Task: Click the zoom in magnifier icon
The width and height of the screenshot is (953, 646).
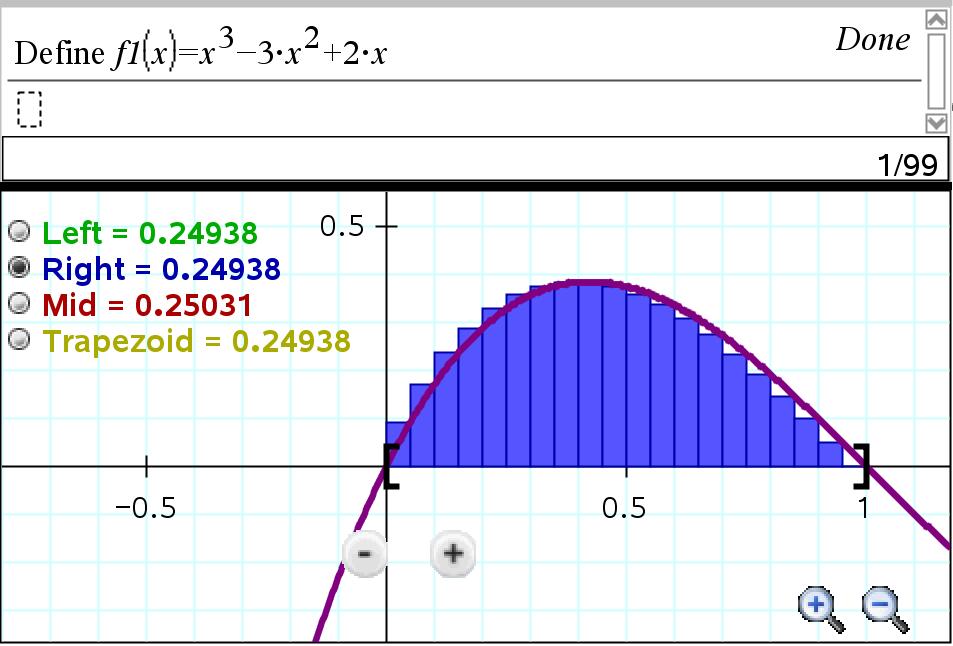Action: click(818, 606)
